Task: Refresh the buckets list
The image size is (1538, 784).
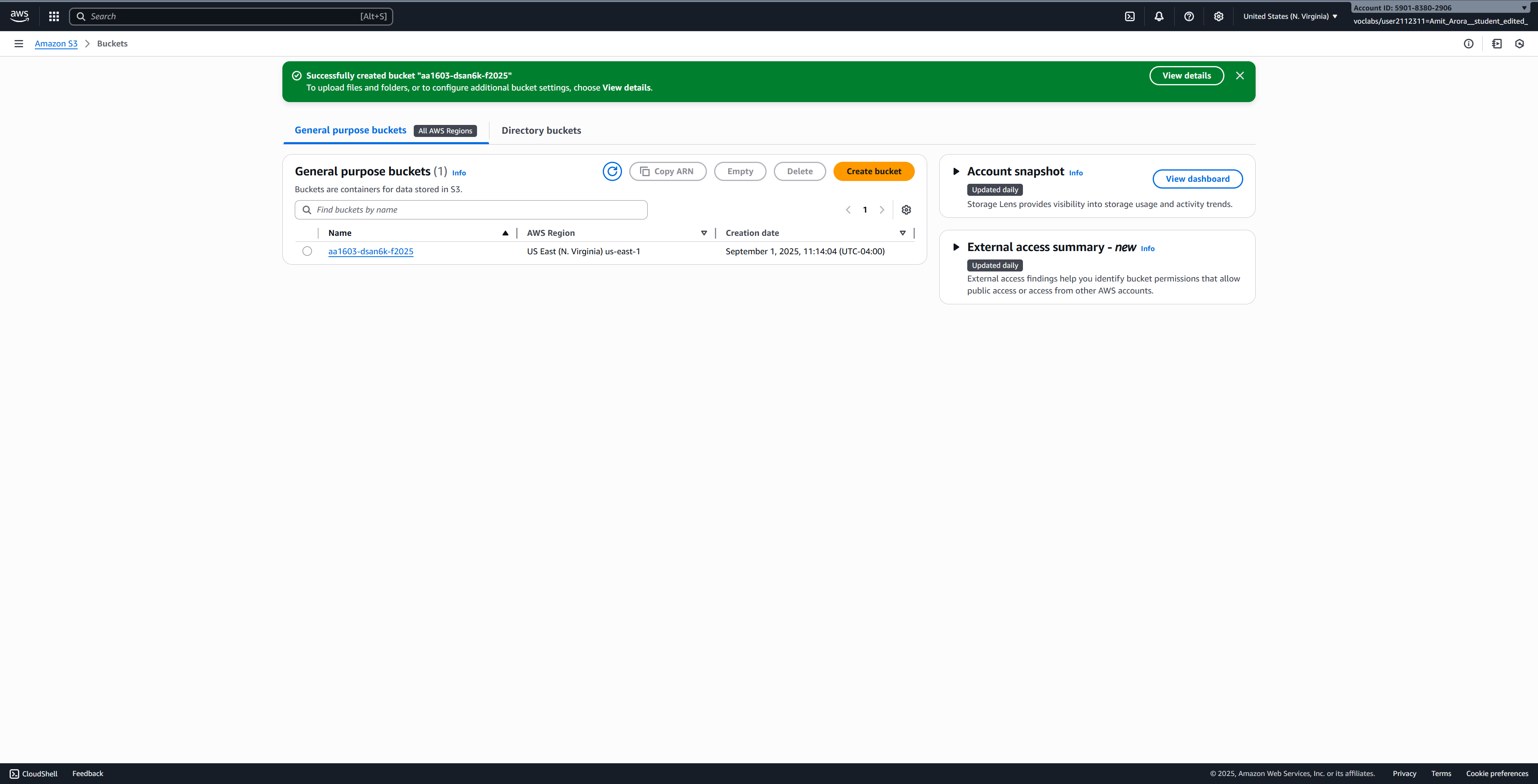Action: click(x=612, y=171)
